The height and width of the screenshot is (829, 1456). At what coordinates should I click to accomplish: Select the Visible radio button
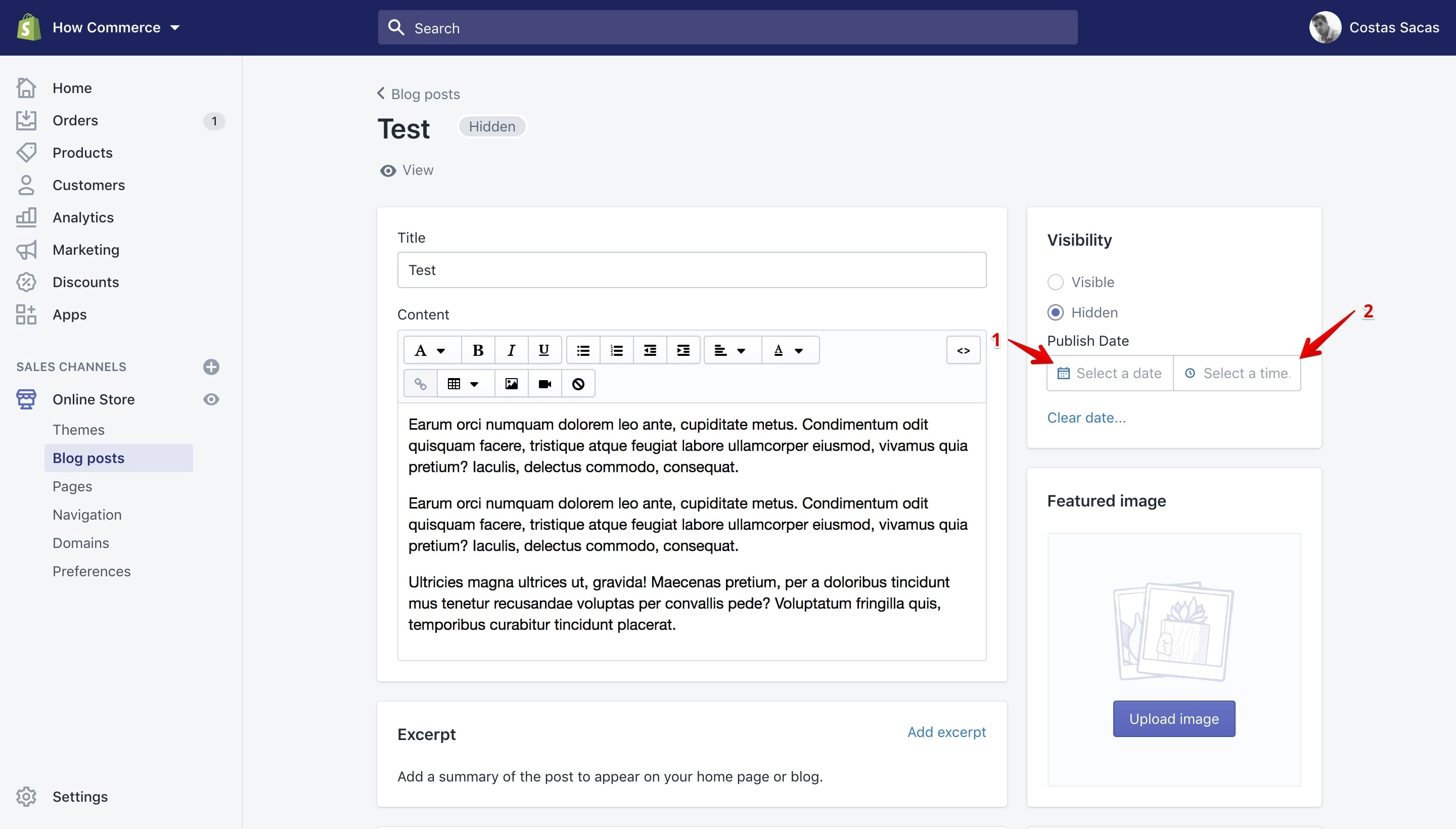click(x=1055, y=282)
